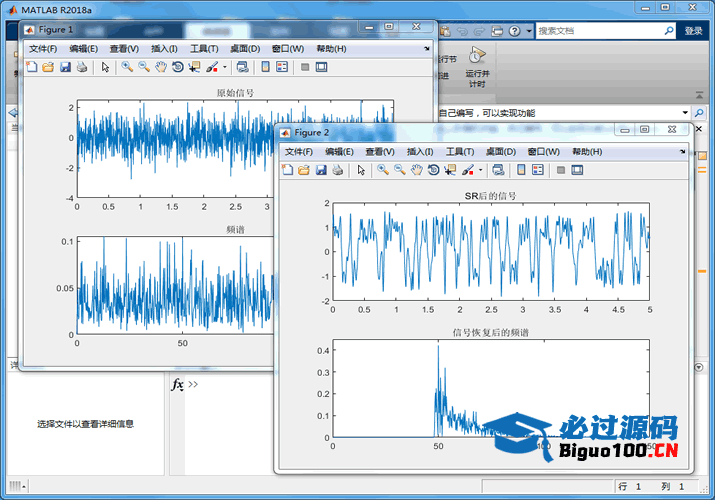Click Save icon in Figure 2 toolbar
This screenshot has height=500, width=715.
pyautogui.click(x=321, y=170)
